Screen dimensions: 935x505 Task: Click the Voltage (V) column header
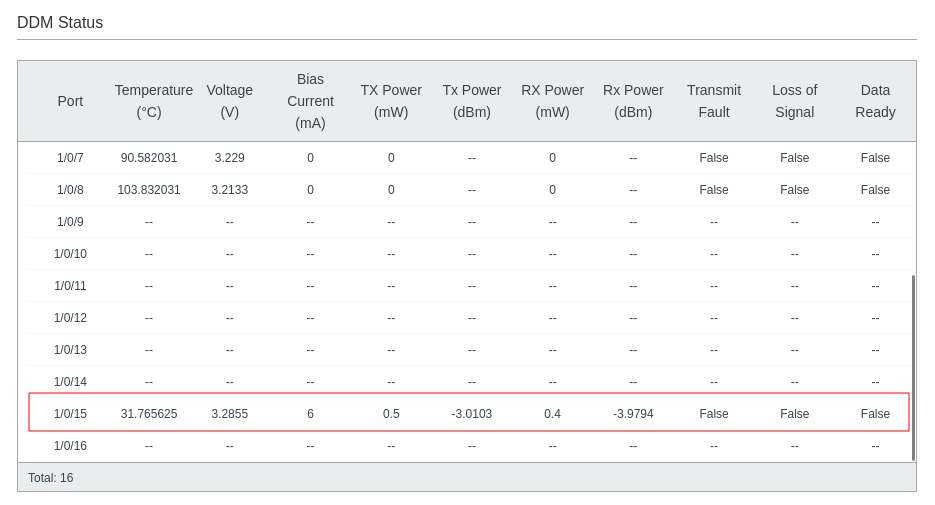pyautogui.click(x=229, y=101)
